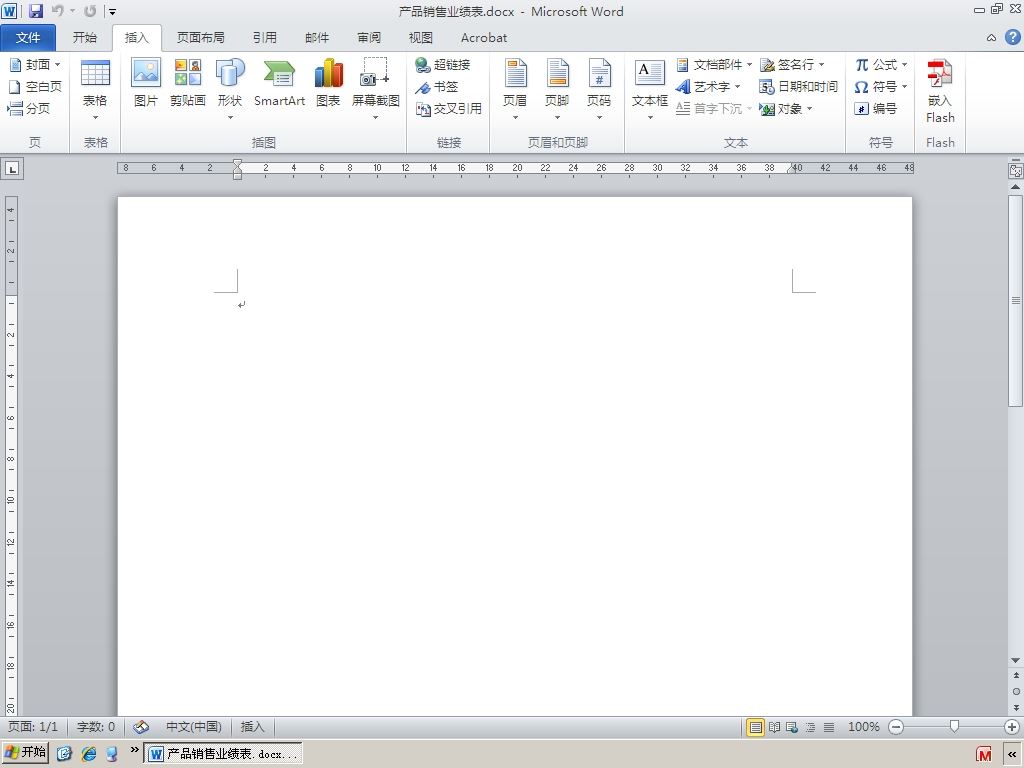Click the tab stop selector left of ruler
1024x768 pixels.
click(12, 168)
